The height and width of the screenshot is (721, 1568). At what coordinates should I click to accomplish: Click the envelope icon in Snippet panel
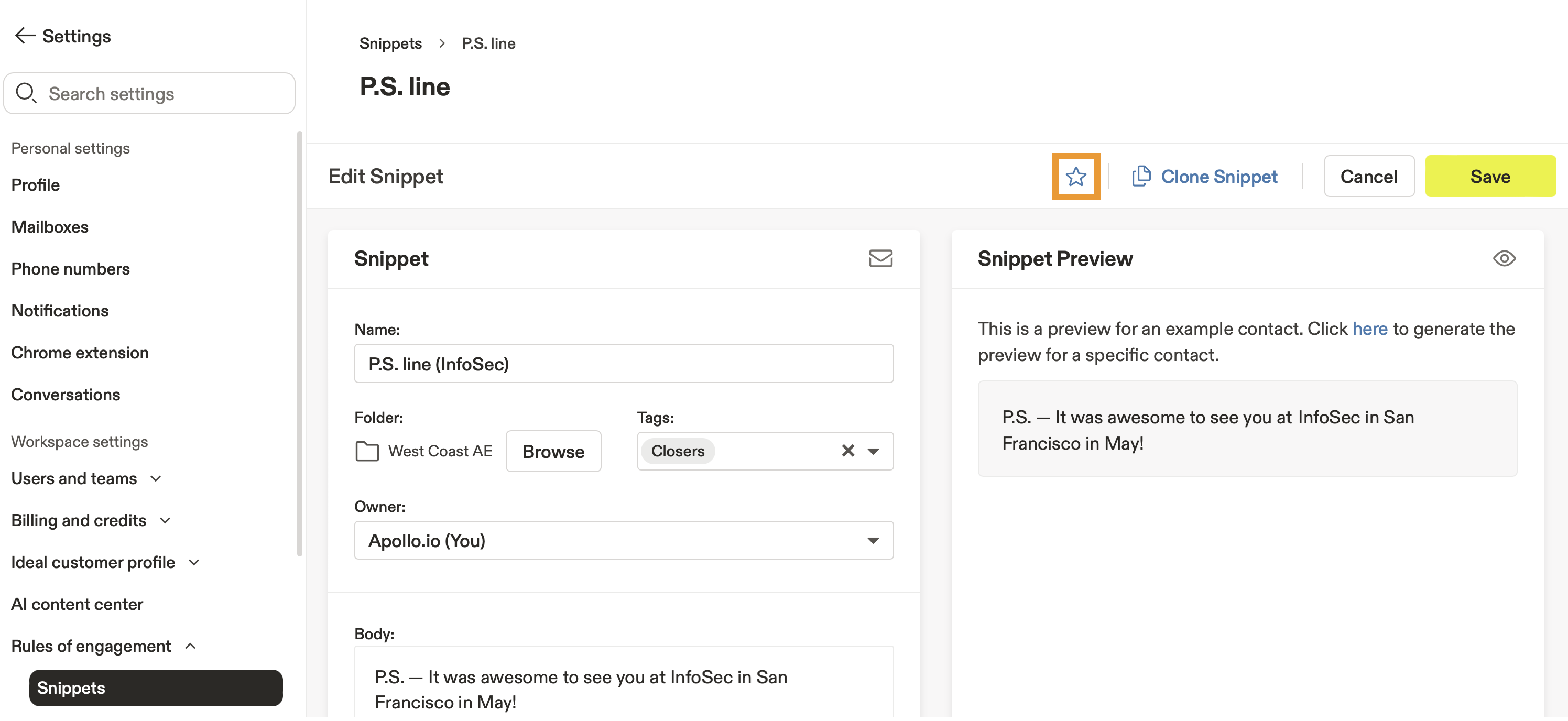pos(880,258)
